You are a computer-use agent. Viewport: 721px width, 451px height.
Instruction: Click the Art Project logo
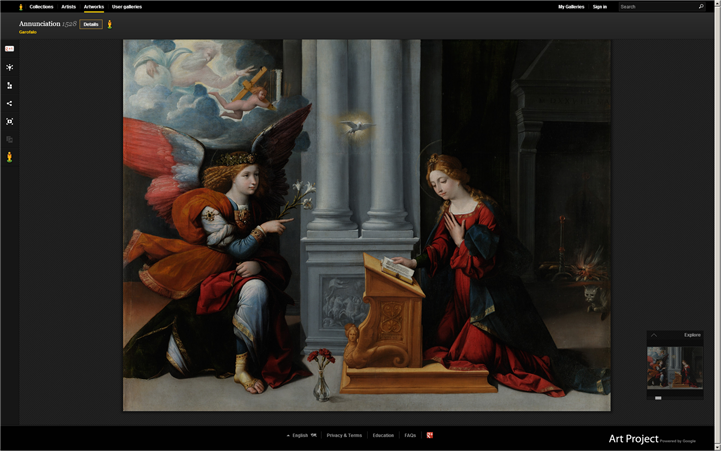633,439
